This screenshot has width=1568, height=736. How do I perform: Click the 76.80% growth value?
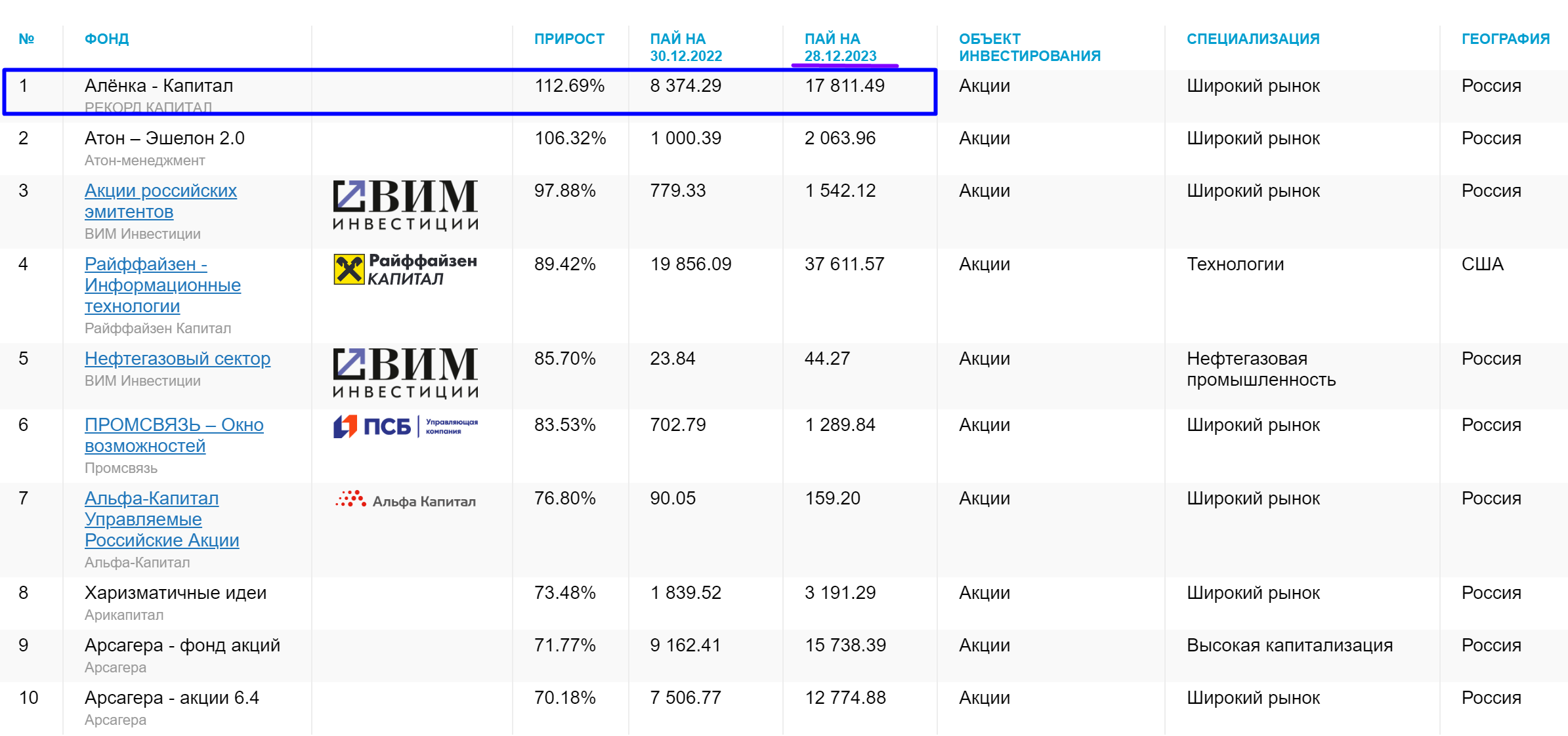click(x=565, y=499)
